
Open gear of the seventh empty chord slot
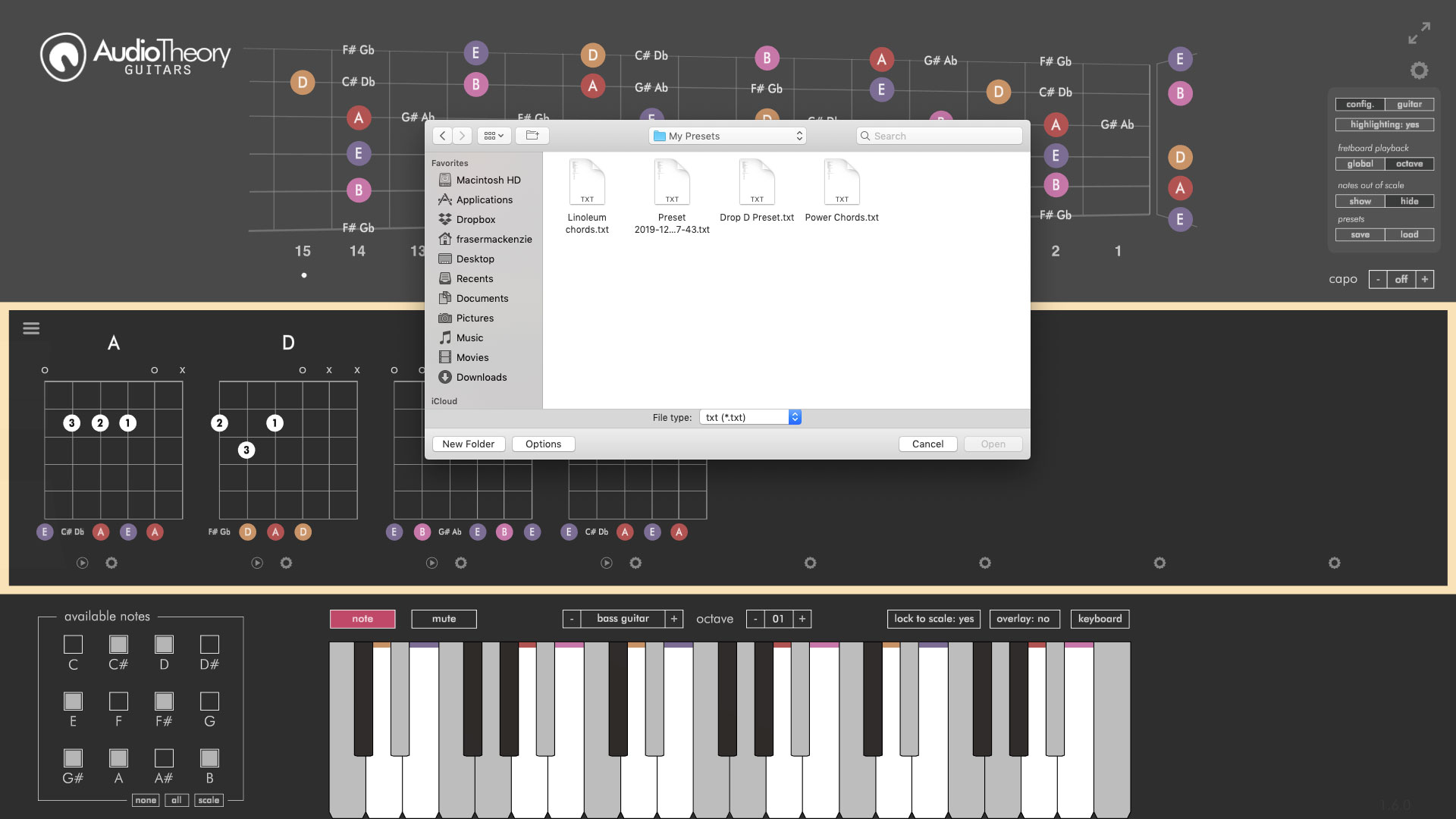[1159, 563]
